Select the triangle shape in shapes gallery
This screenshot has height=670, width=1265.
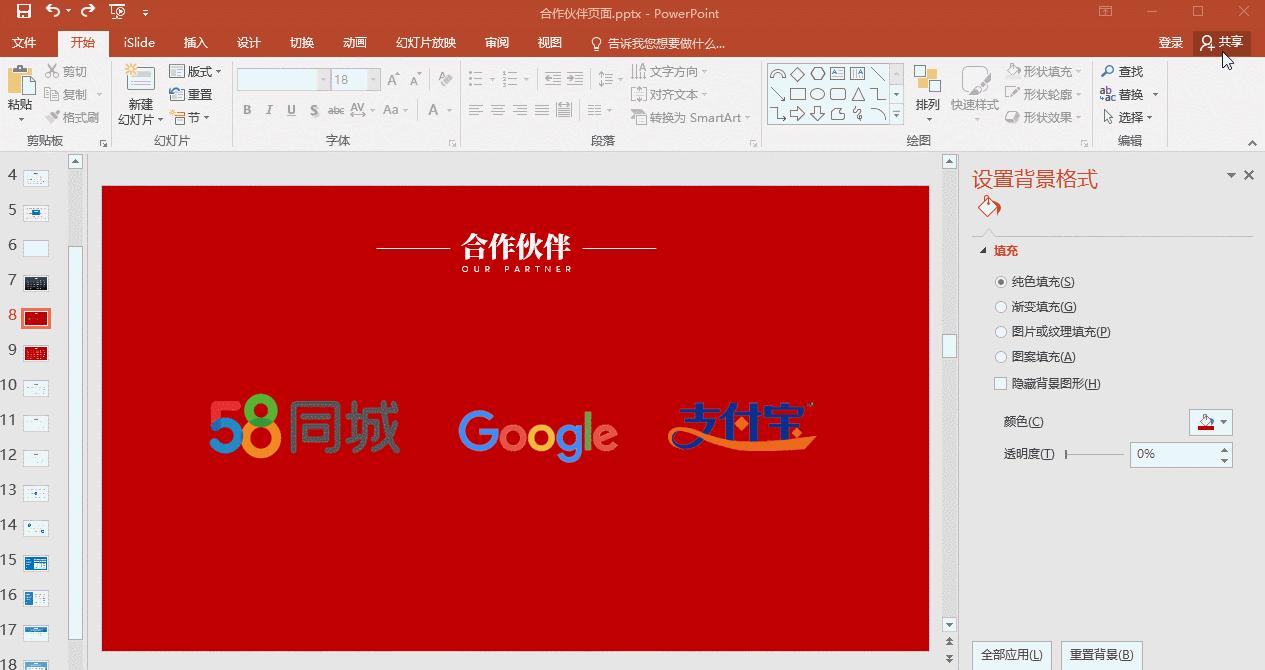tap(857, 94)
